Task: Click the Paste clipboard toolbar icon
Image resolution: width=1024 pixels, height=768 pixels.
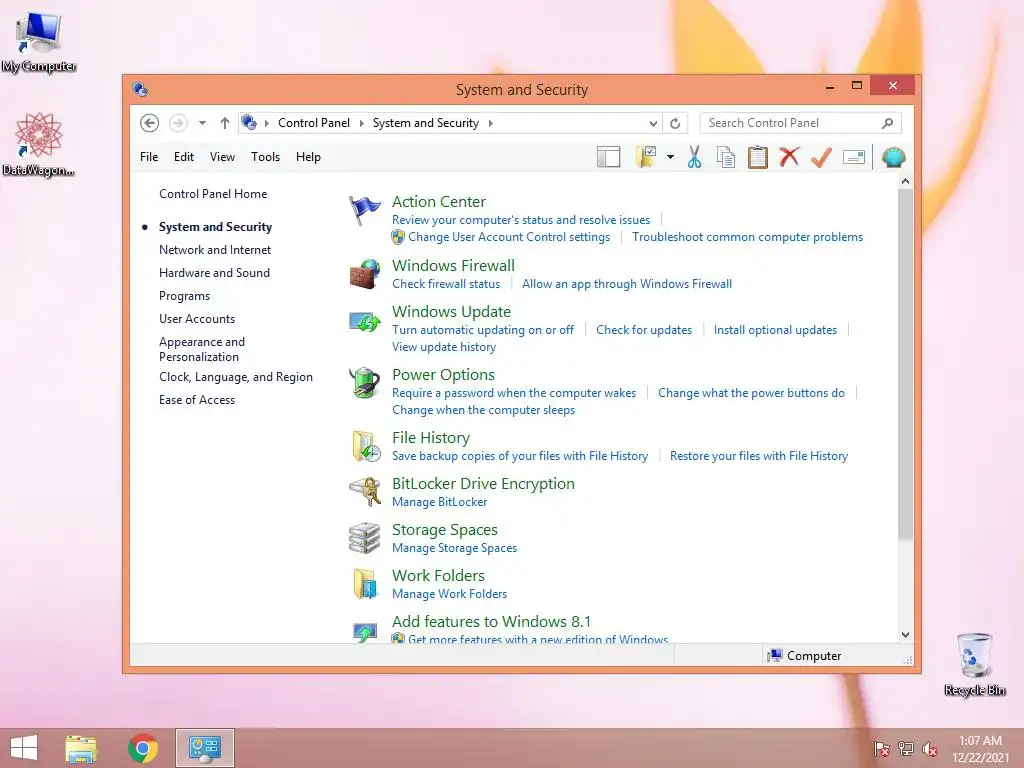Action: tap(758, 157)
